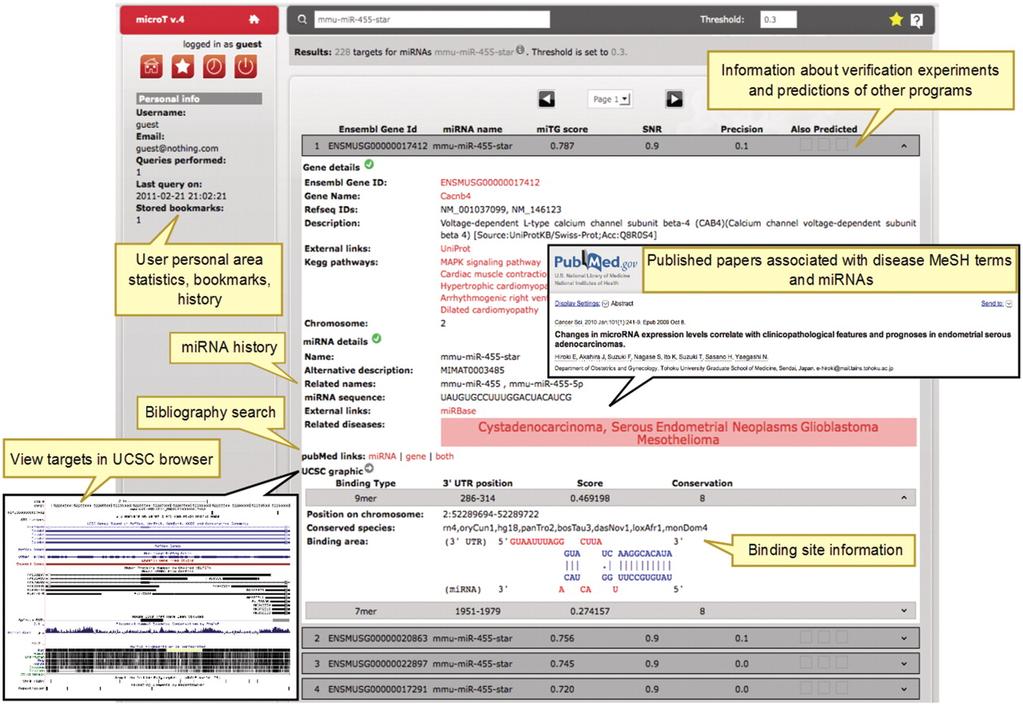Open the miRBase external link
This screenshot has width=1023, height=706.
pos(458,411)
